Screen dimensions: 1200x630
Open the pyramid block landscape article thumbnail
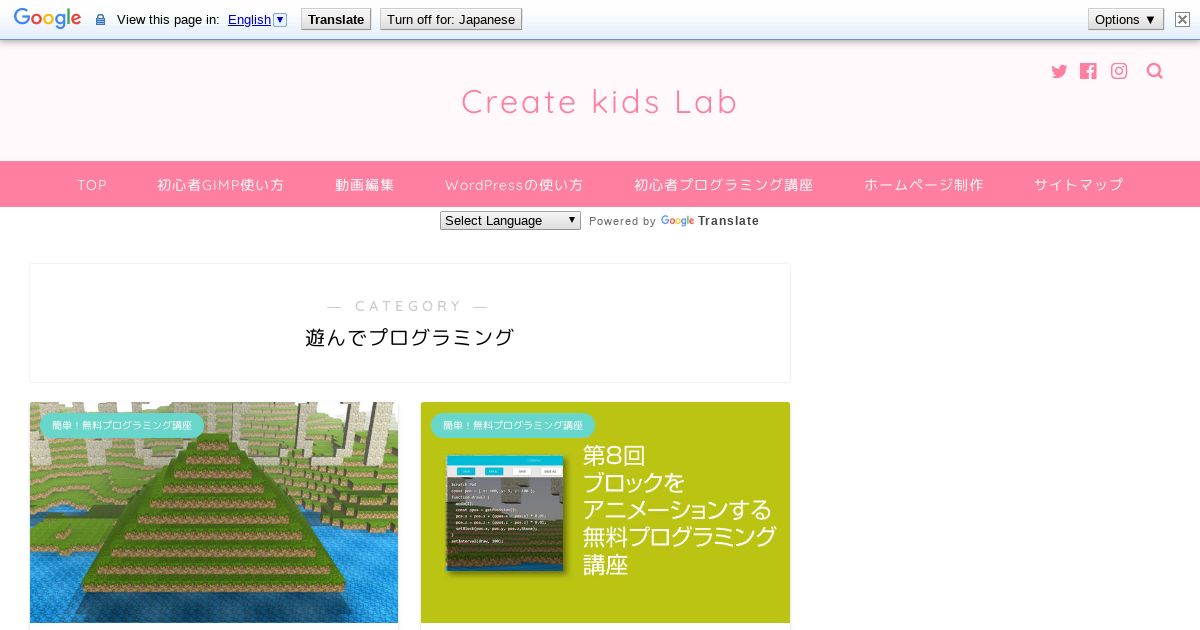[214, 512]
